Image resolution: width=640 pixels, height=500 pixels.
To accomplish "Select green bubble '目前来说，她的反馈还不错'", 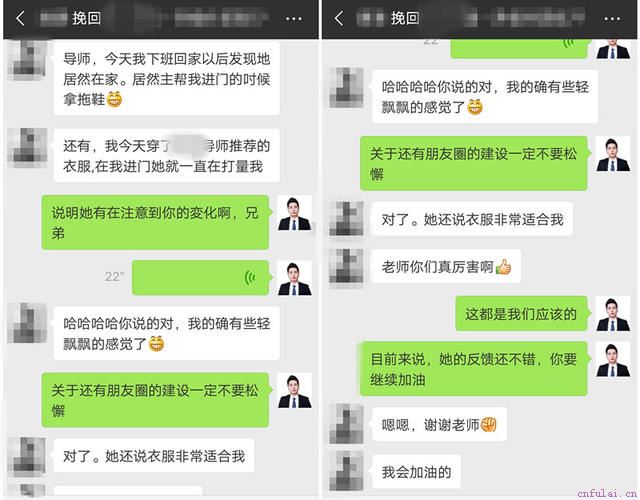I will 473,369.
